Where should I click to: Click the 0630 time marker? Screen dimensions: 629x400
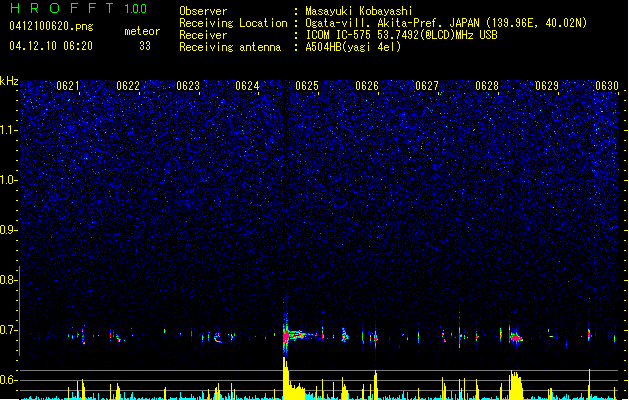click(x=607, y=86)
